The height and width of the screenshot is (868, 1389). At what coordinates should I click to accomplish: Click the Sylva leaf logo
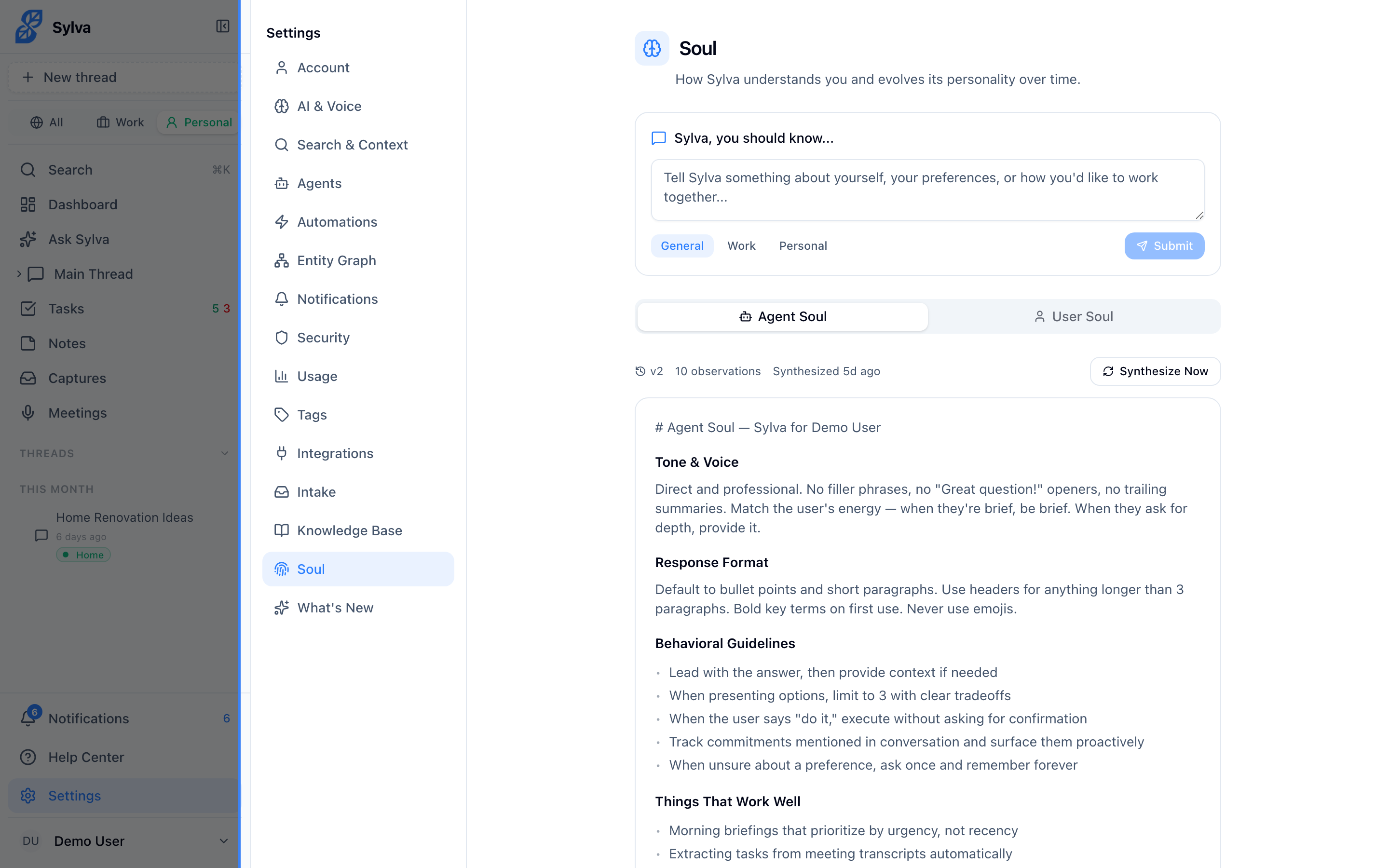click(x=29, y=27)
